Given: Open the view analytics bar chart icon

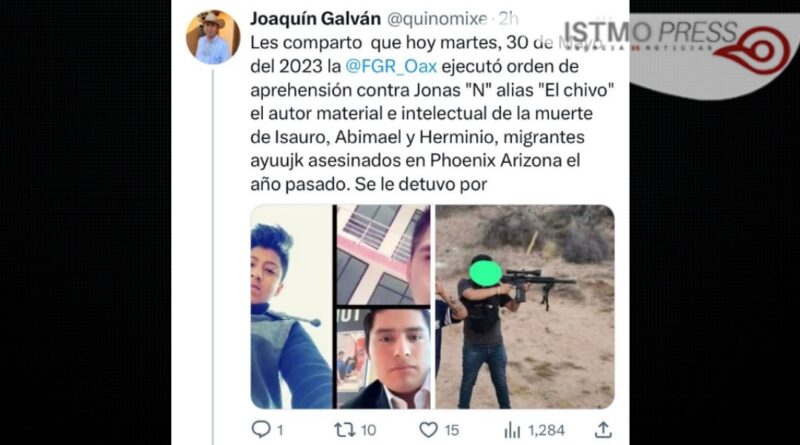Looking at the screenshot, I should 512,430.
